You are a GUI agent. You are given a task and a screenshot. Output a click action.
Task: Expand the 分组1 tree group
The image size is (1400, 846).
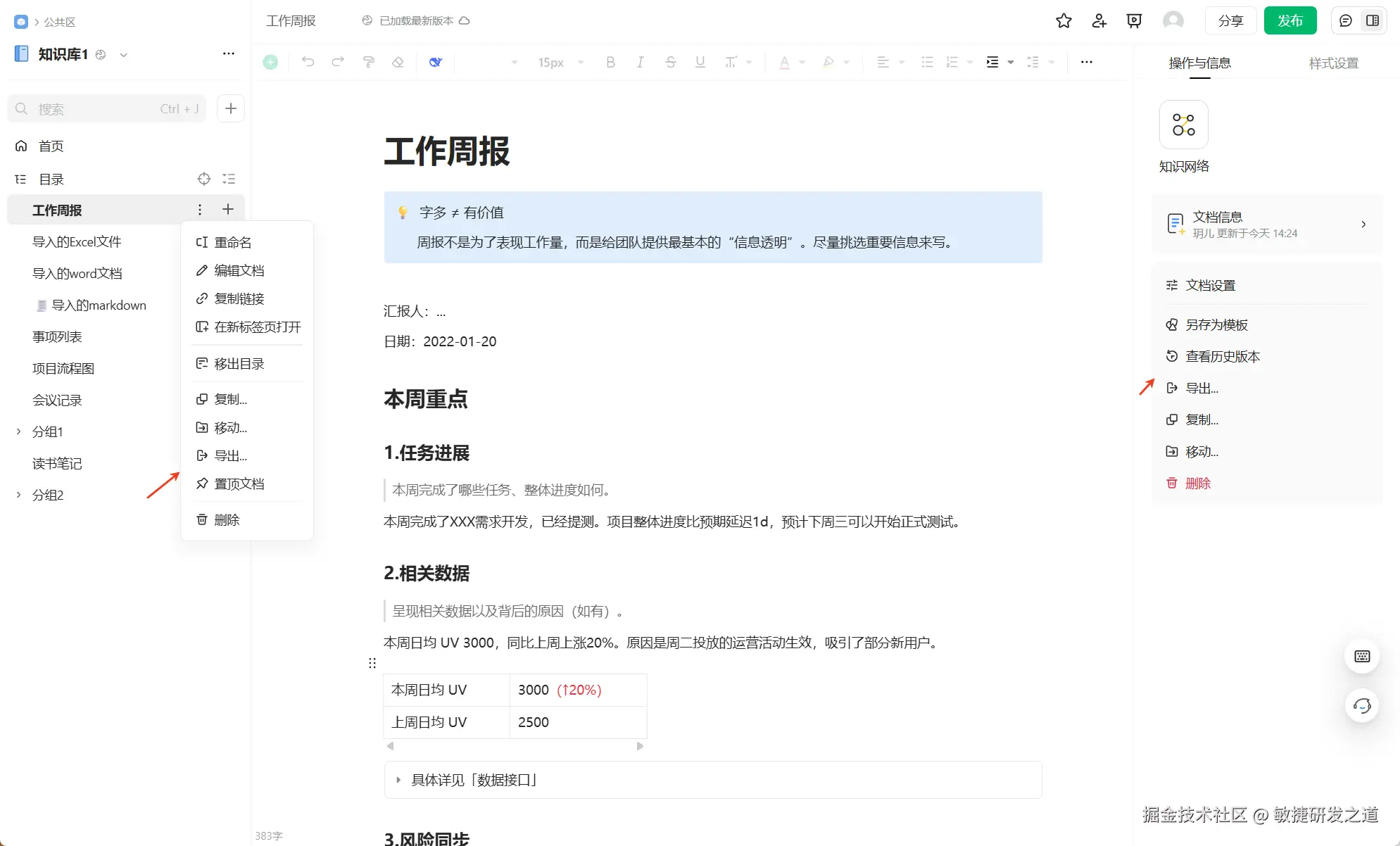(19, 431)
